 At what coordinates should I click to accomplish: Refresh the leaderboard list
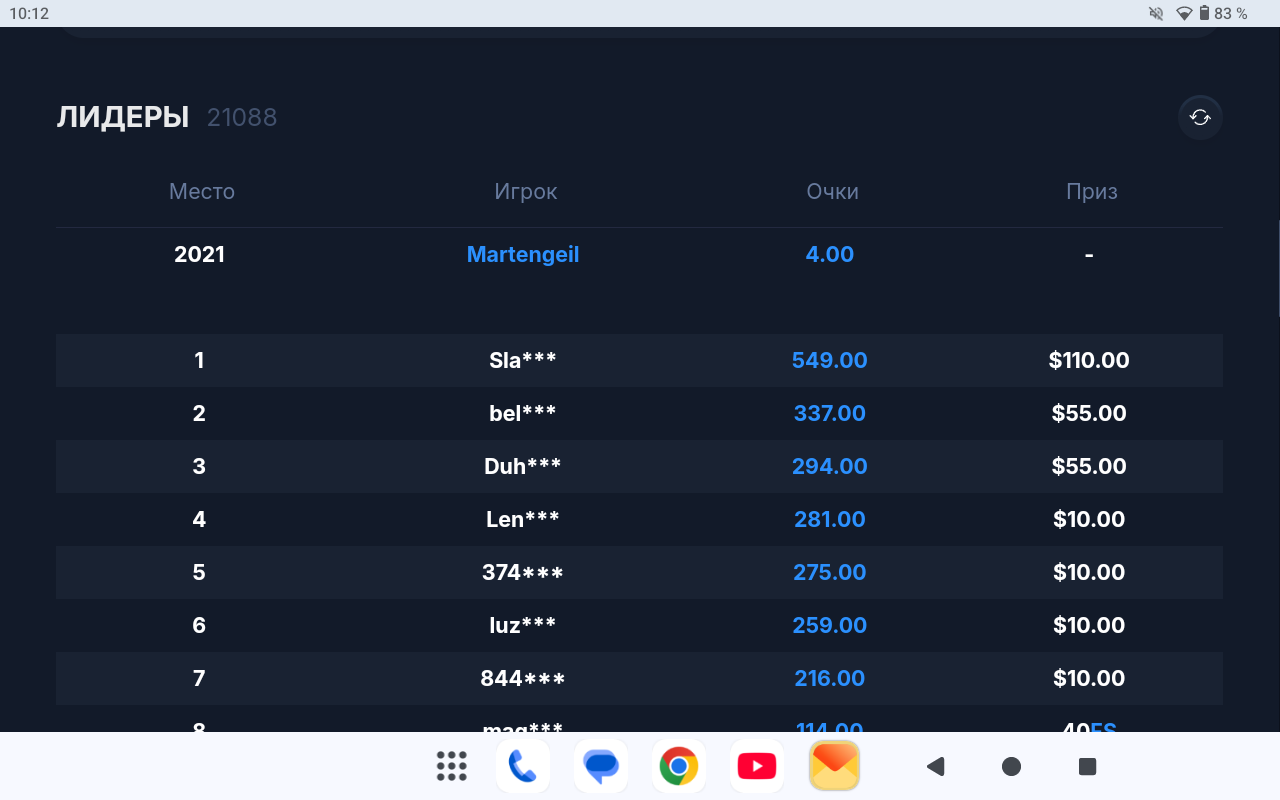[x=1199, y=118]
